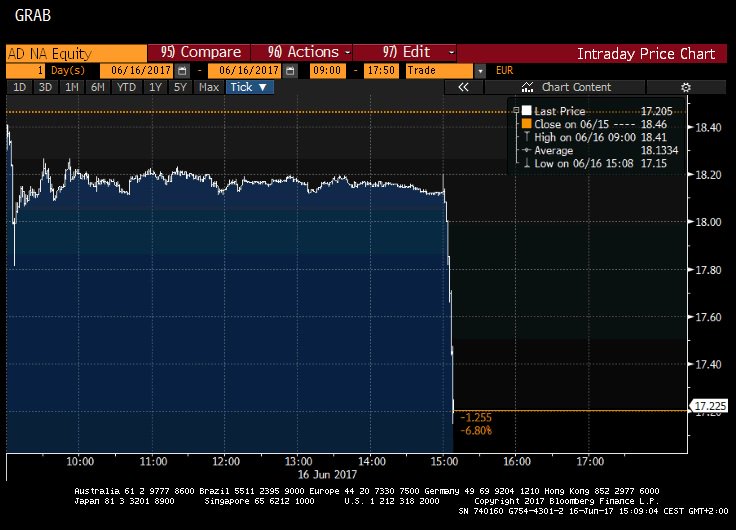Click the 09:00 start time field
This screenshot has width=736, height=530.
coord(327,71)
